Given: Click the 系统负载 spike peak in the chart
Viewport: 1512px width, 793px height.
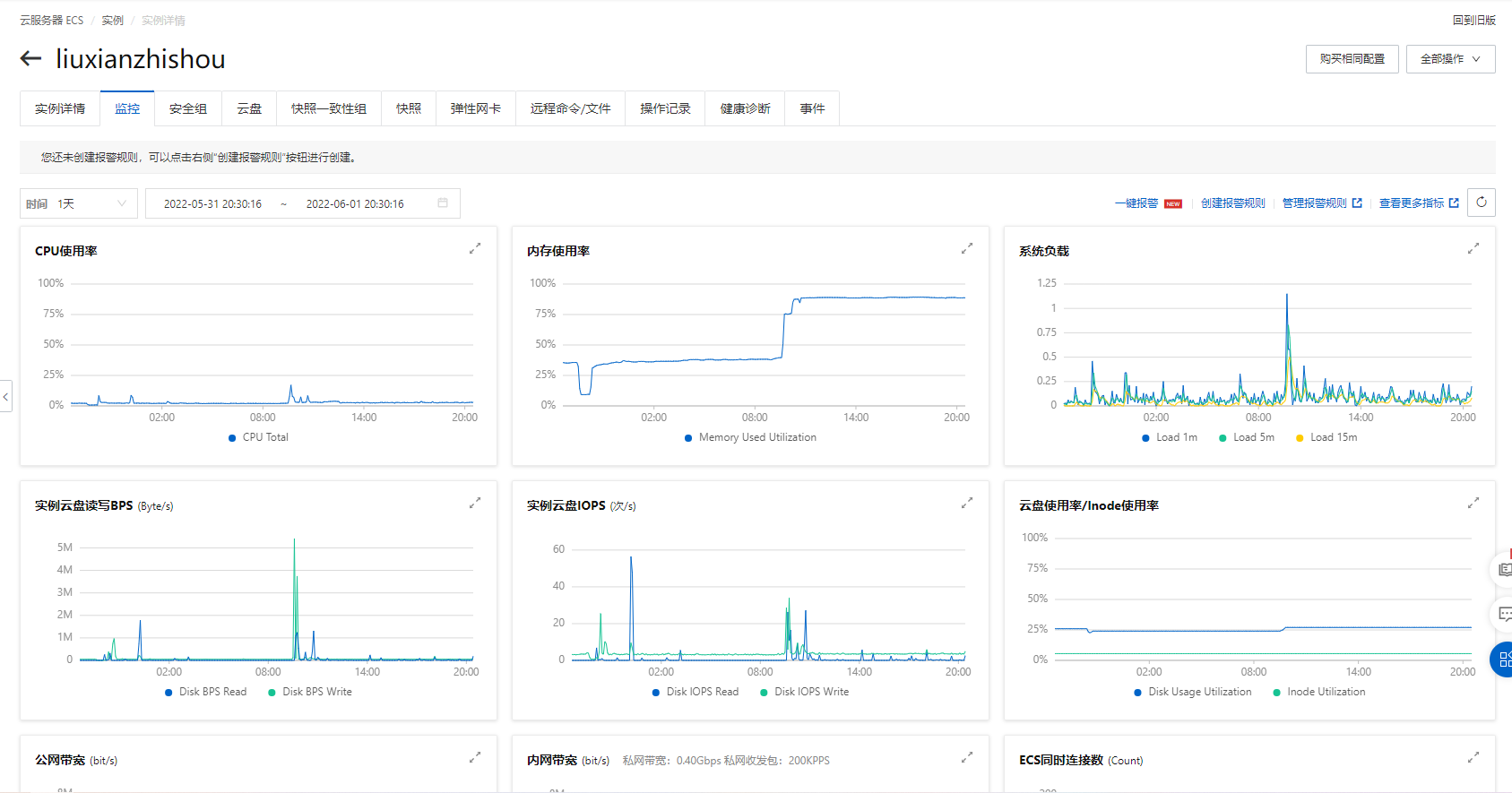Looking at the screenshot, I should pyautogui.click(x=1287, y=295).
